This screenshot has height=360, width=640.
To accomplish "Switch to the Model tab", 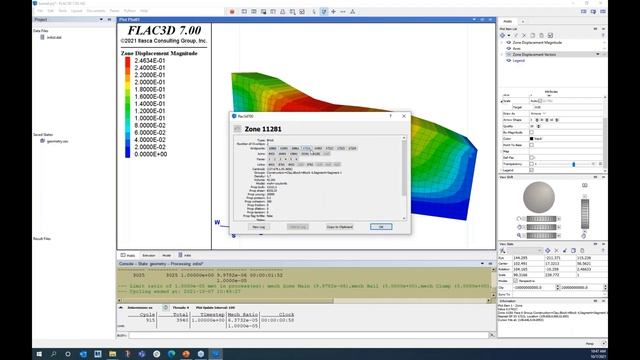I will [x=167, y=255].
